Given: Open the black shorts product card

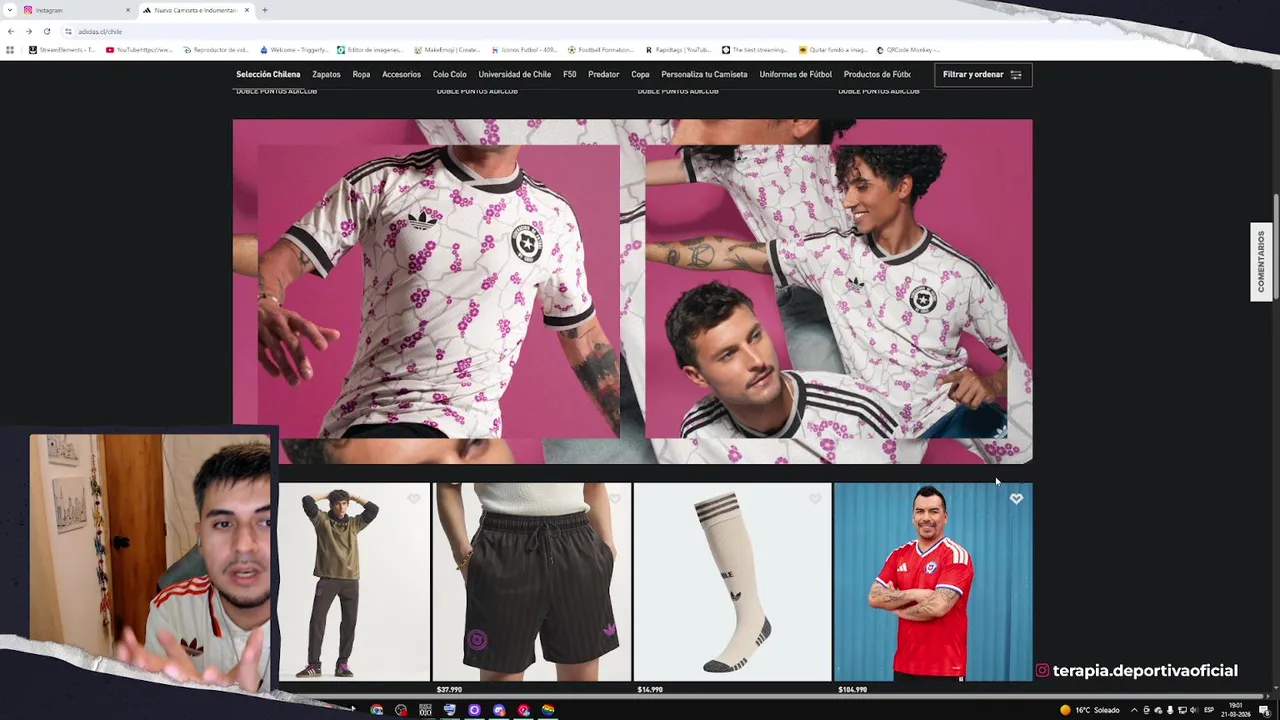Looking at the screenshot, I should (x=532, y=582).
